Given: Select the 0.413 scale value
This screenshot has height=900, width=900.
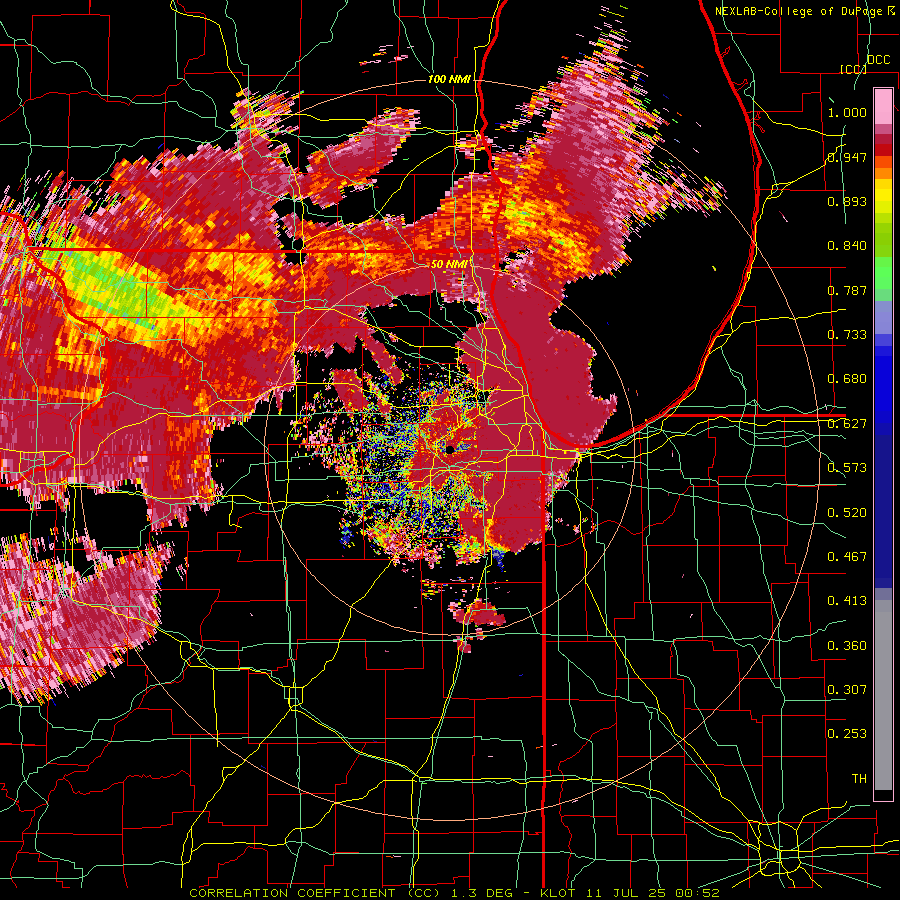Looking at the screenshot, I should (x=847, y=601).
